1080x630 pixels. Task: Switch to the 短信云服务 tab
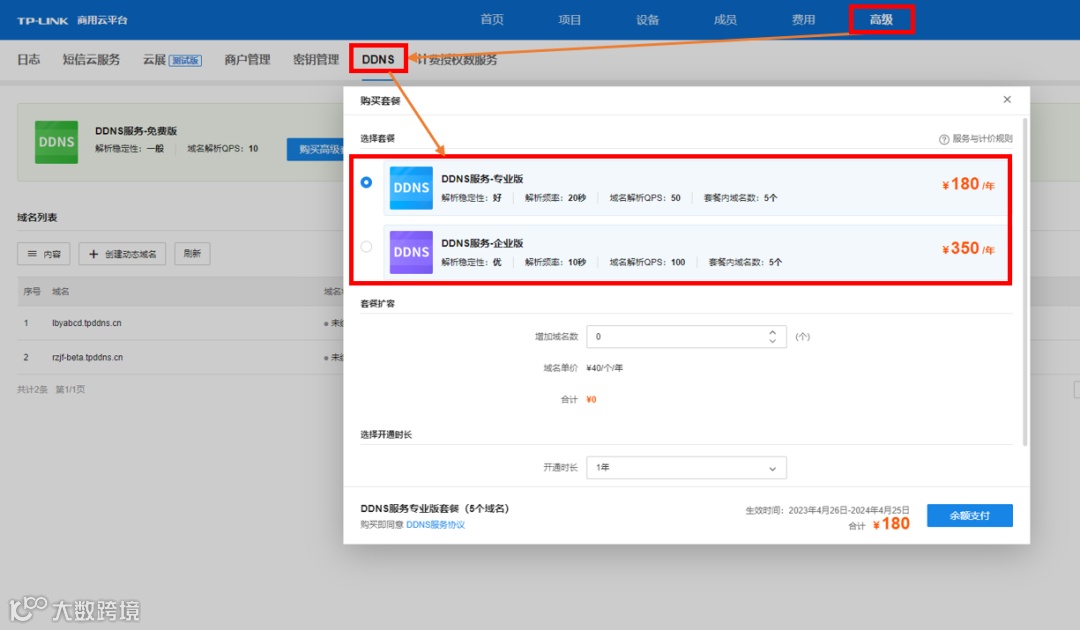coord(91,60)
